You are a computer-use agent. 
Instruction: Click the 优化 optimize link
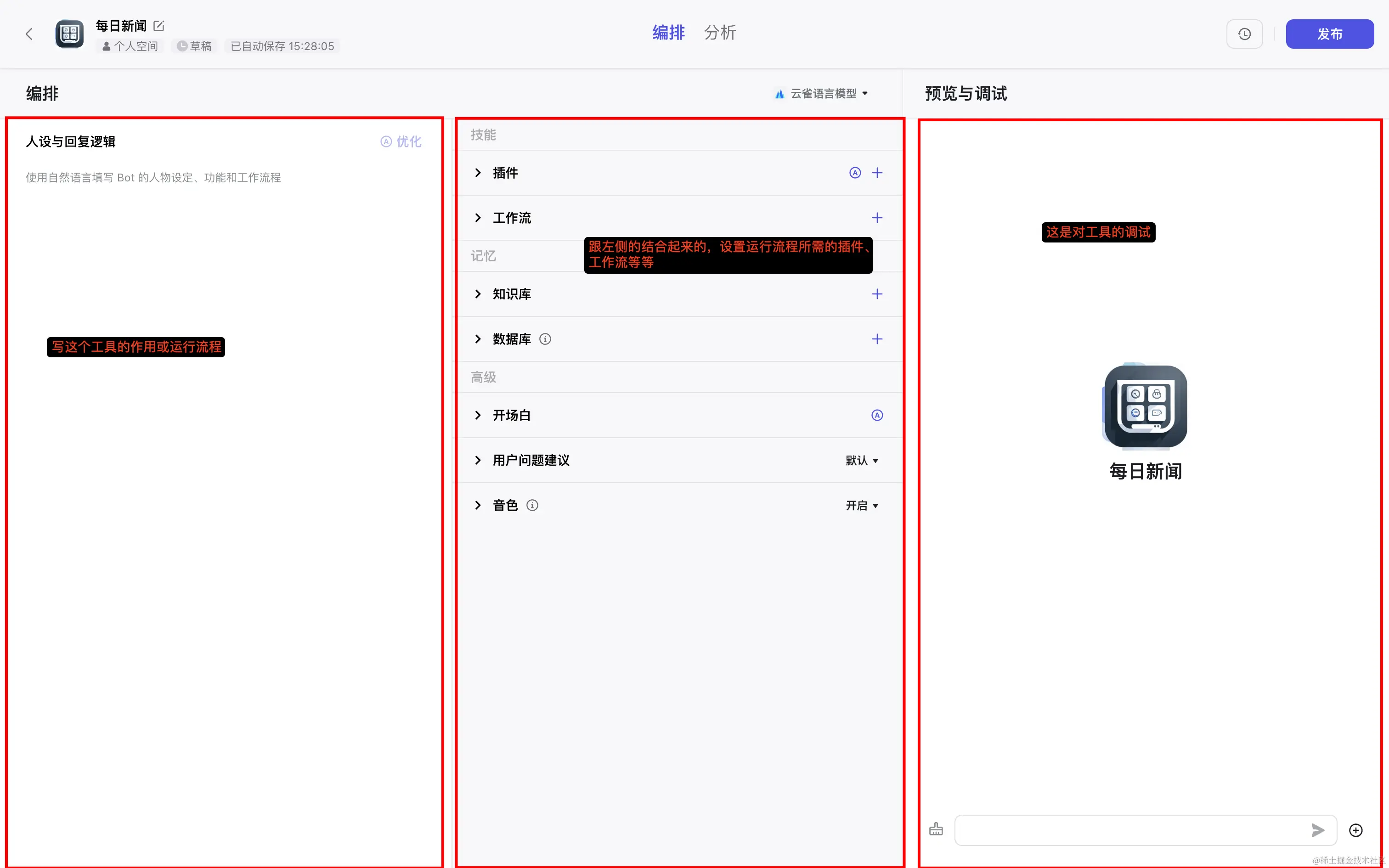click(401, 141)
